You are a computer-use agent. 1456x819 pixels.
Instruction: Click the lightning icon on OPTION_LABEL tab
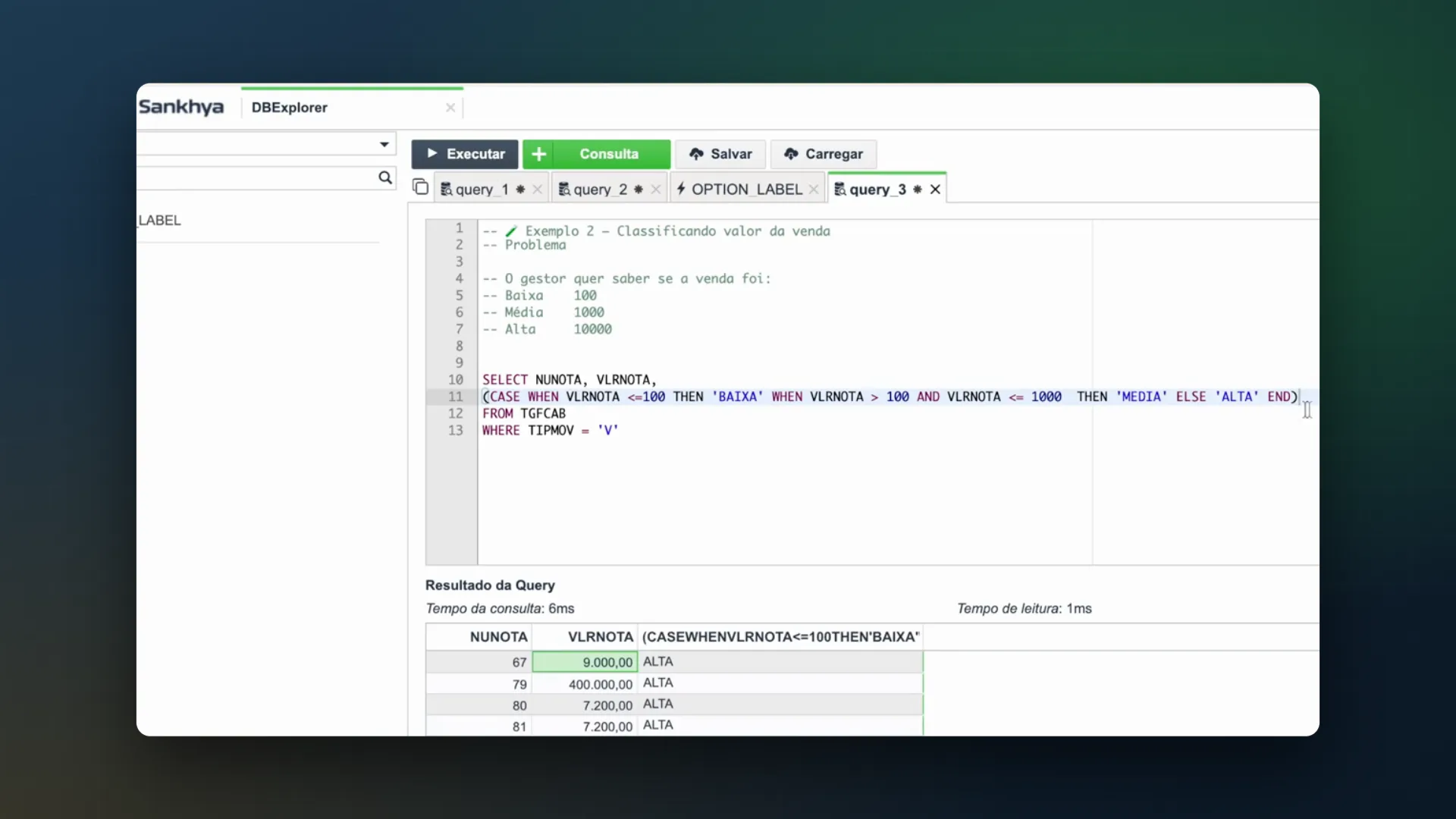(x=681, y=189)
